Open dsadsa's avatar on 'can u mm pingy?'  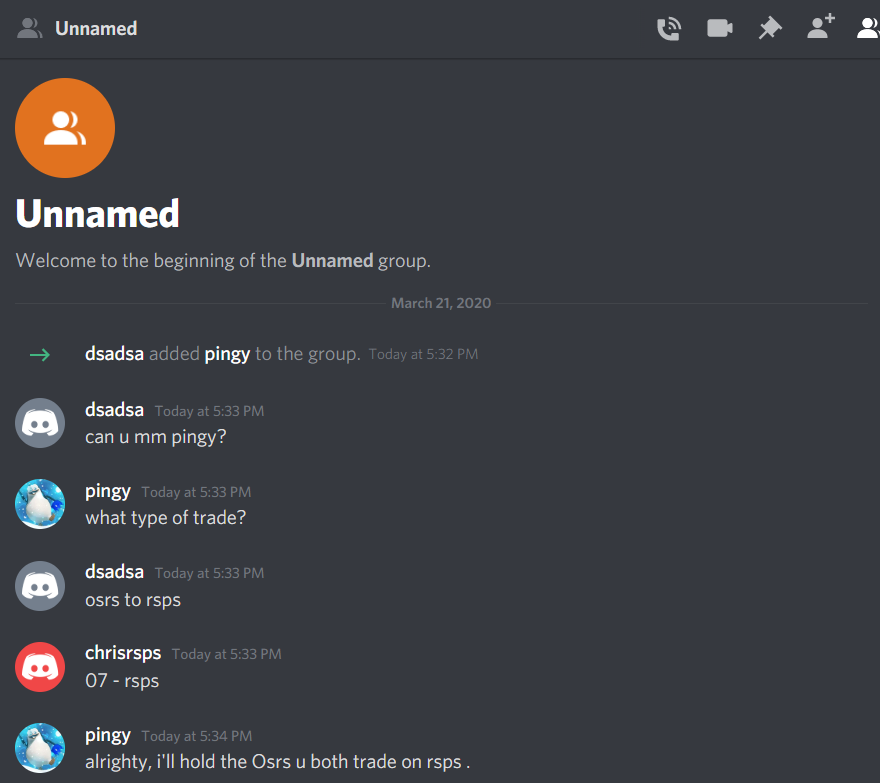[x=40, y=423]
